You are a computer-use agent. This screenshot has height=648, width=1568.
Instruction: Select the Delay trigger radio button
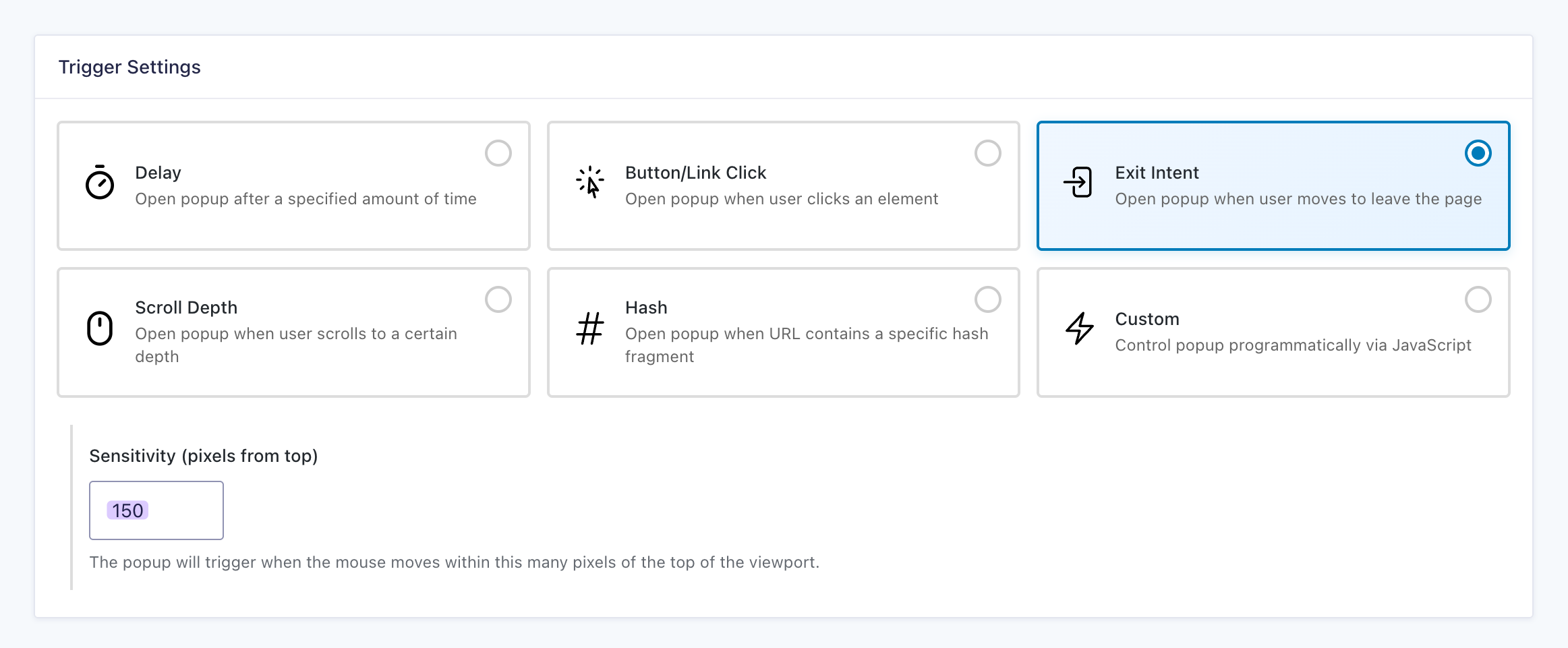(x=498, y=153)
